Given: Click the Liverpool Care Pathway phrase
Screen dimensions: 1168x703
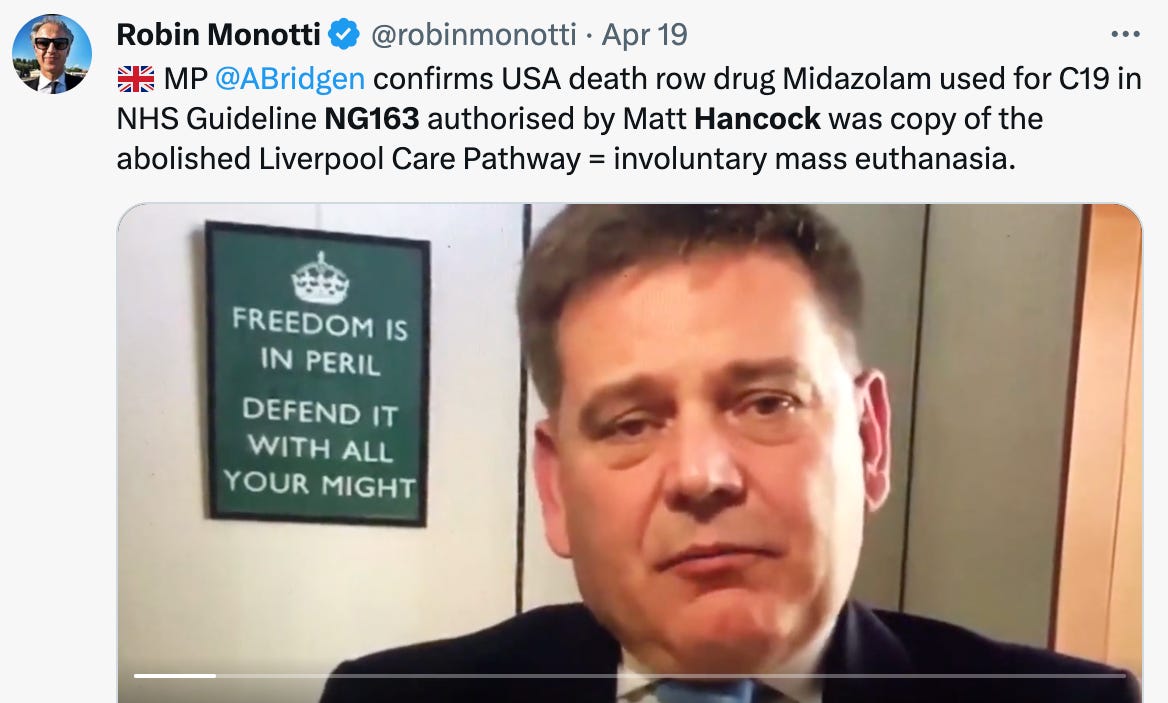Looking at the screenshot, I should pos(419,159).
